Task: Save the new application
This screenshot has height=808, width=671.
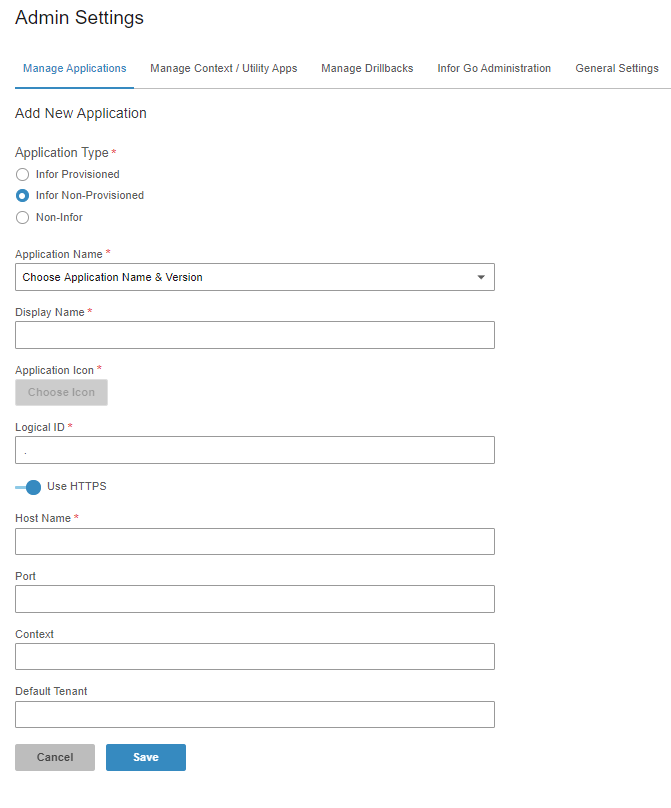Action: coord(145,757)
